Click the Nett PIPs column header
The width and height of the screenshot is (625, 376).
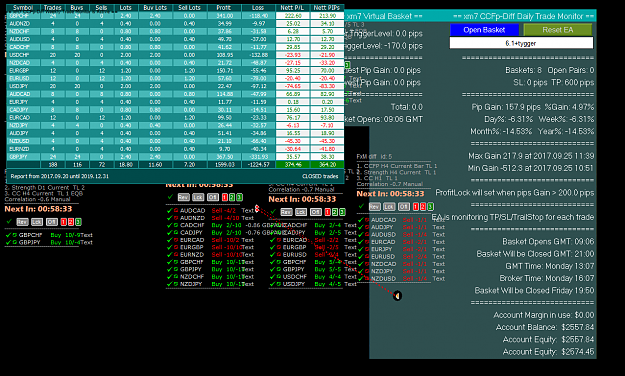[327, 8]
